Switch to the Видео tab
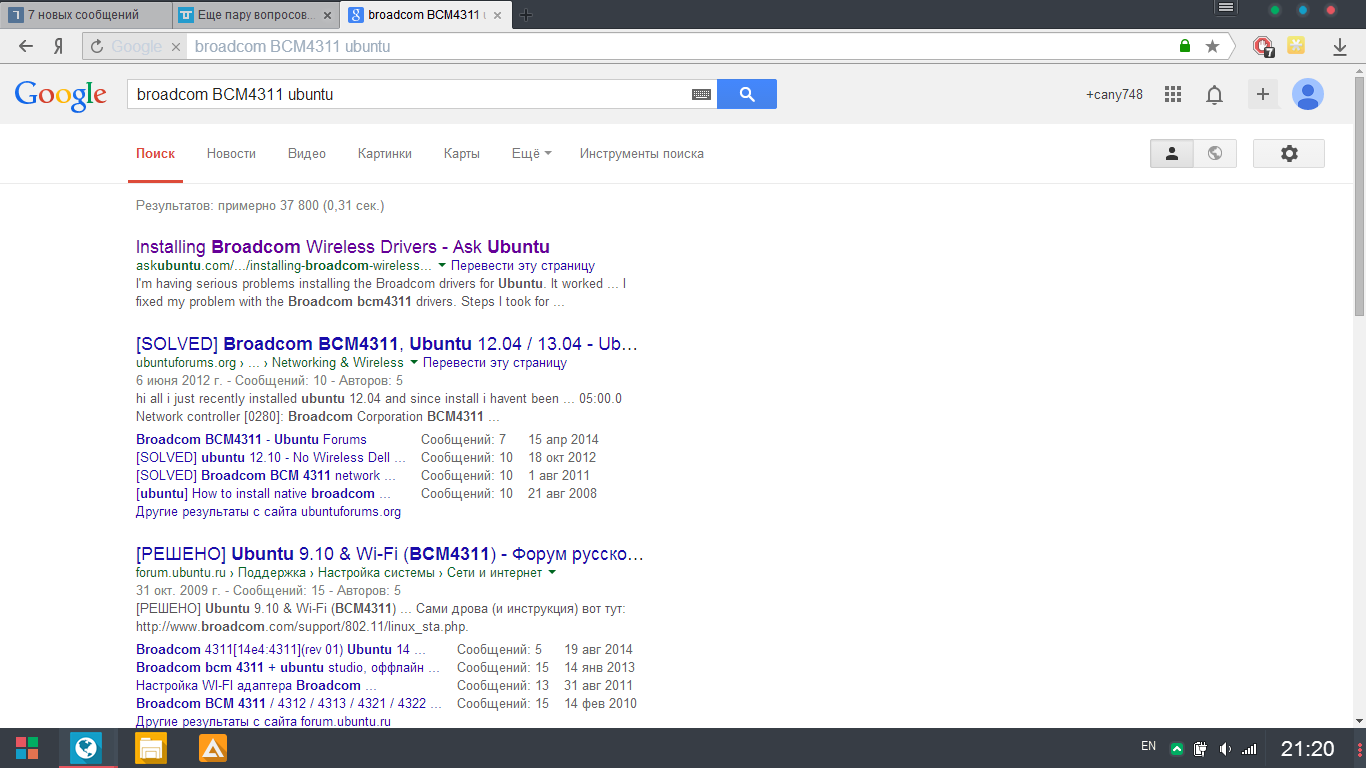This screenshot has height=768, width=1366. coord(307,154)
